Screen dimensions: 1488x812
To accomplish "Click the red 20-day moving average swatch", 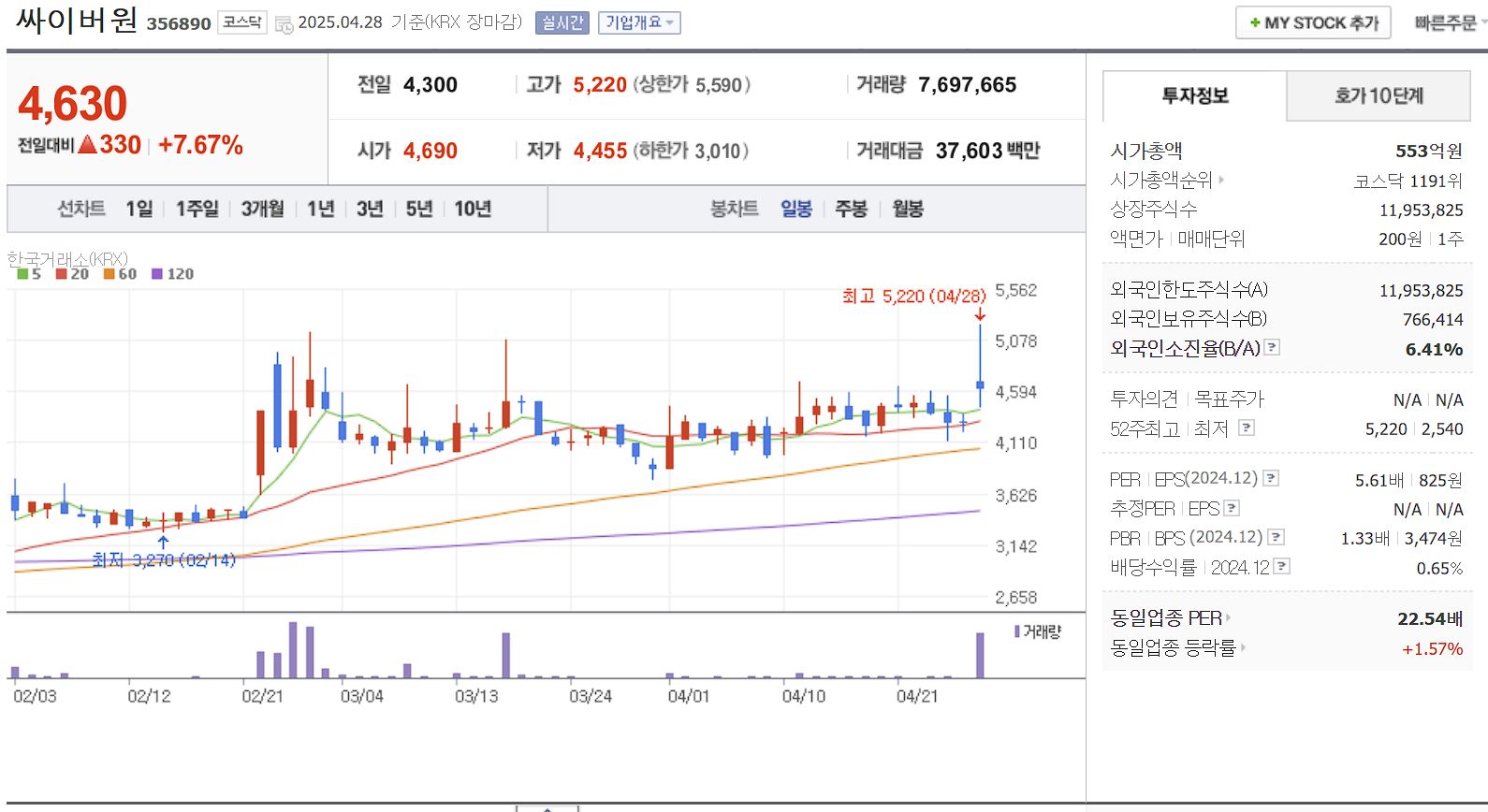I will coord(61,274).
